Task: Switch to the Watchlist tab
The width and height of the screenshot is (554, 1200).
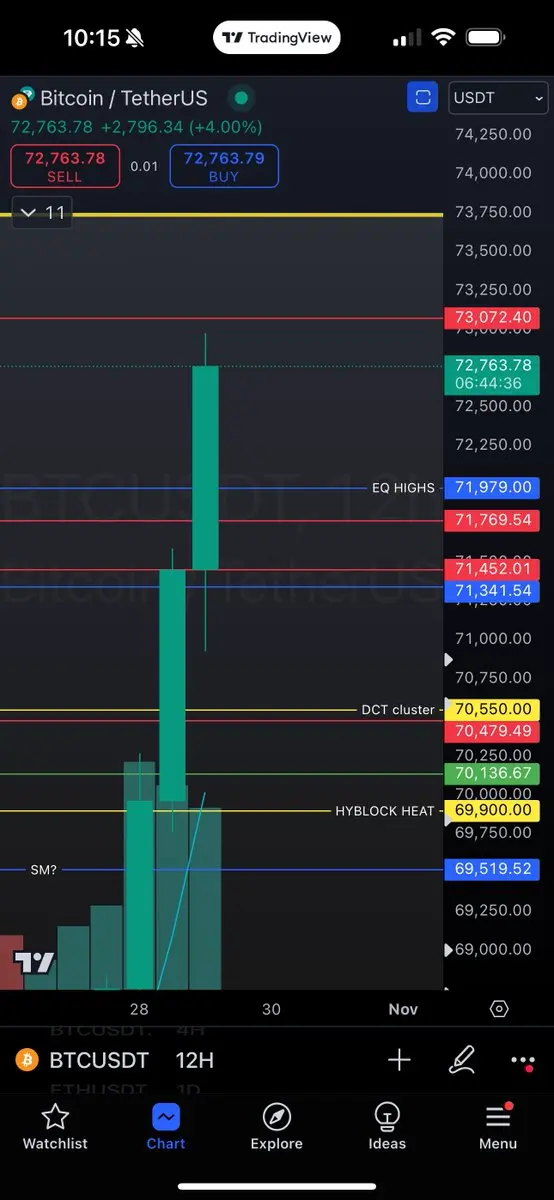Action: [x=55, y=1127]
